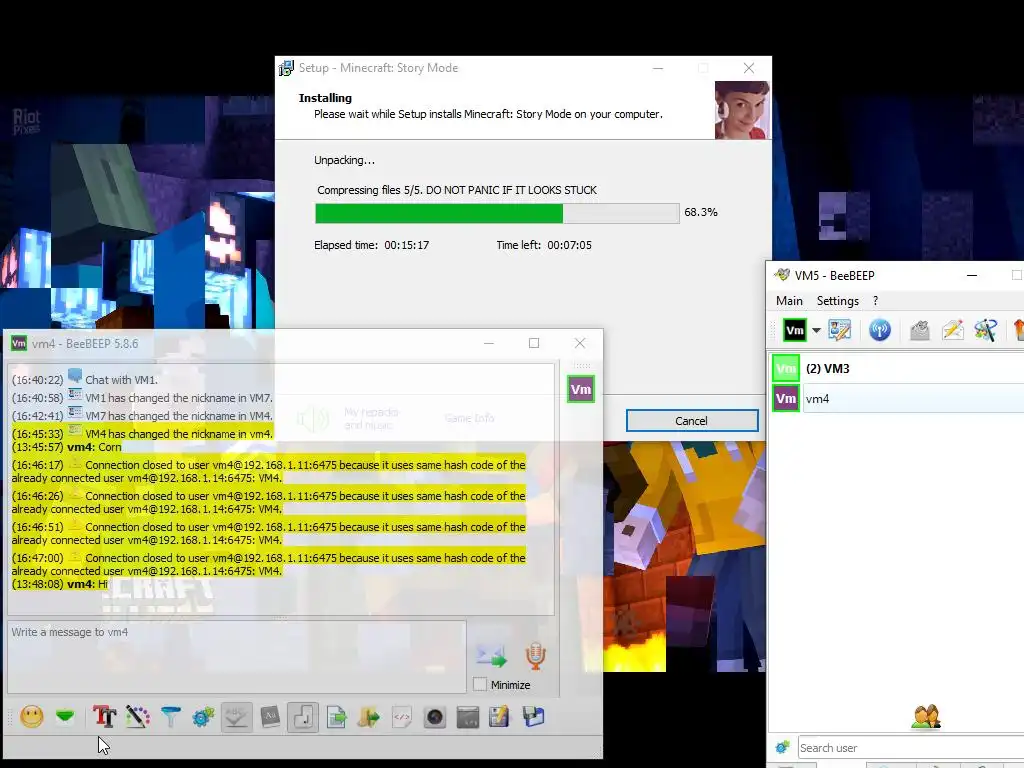
Task: Select the vm4 user in list
Action: [896, 398]
